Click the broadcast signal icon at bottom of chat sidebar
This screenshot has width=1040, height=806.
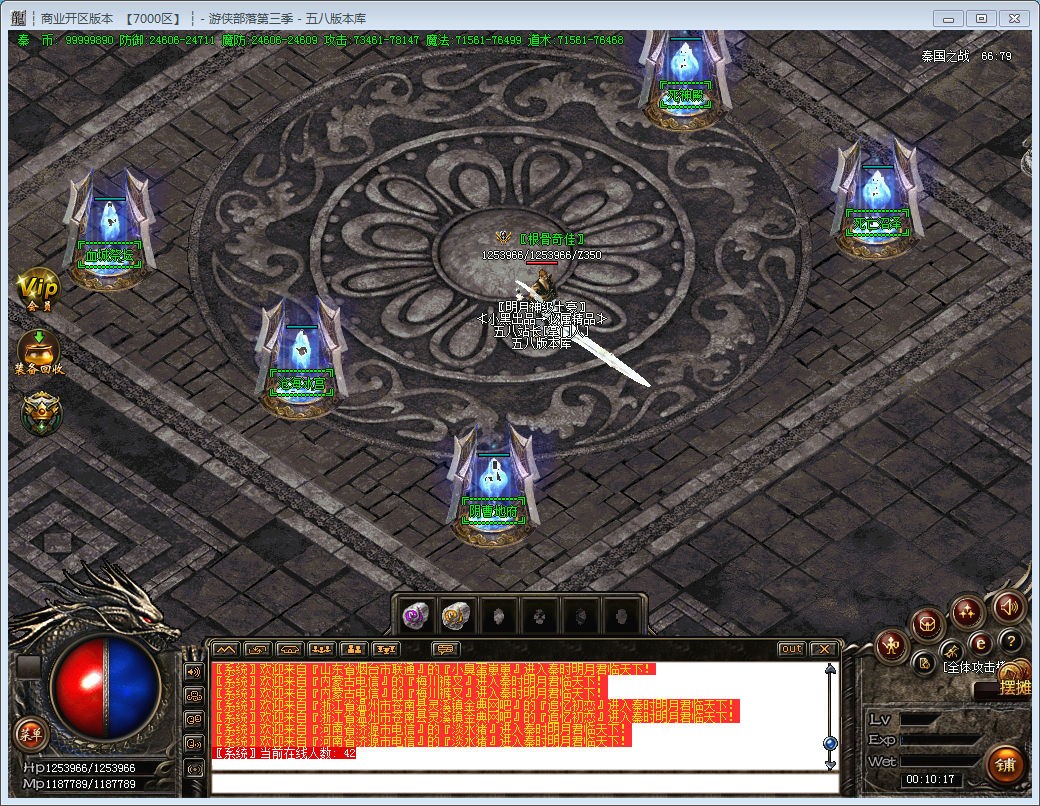pos(194,769)
